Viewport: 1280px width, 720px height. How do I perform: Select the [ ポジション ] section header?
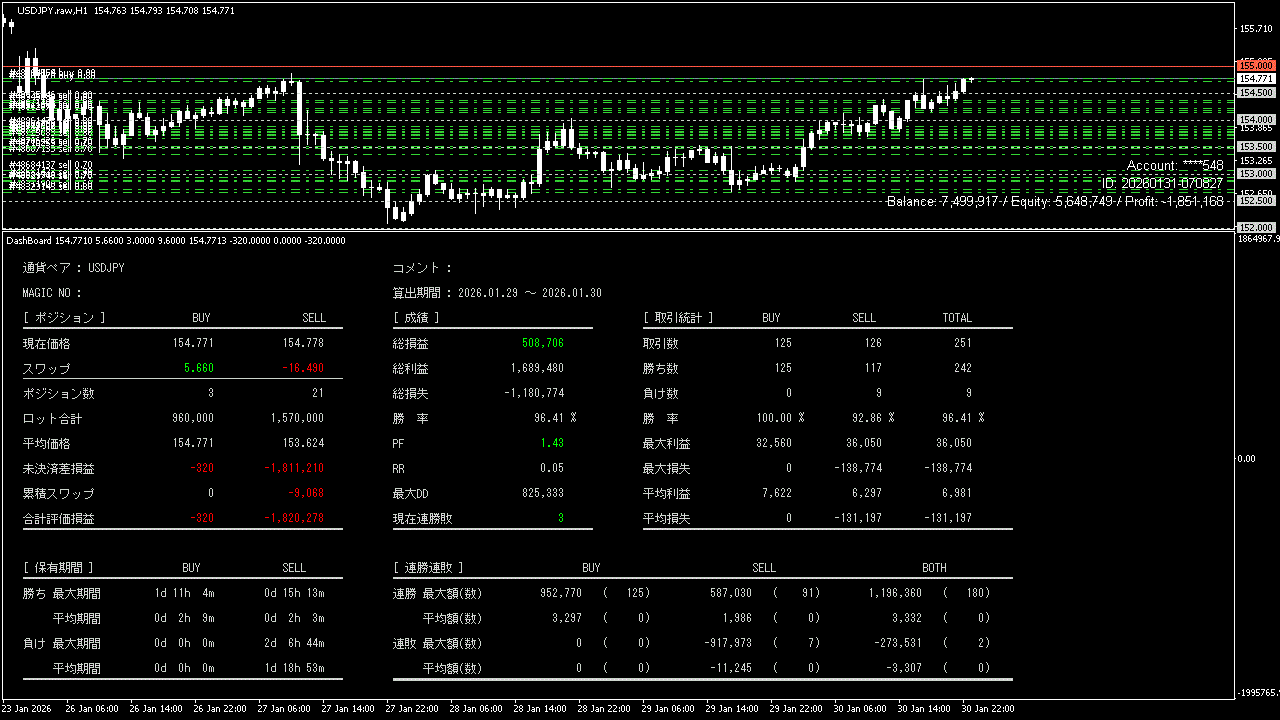pyautogui.click(x=63, y=318)
